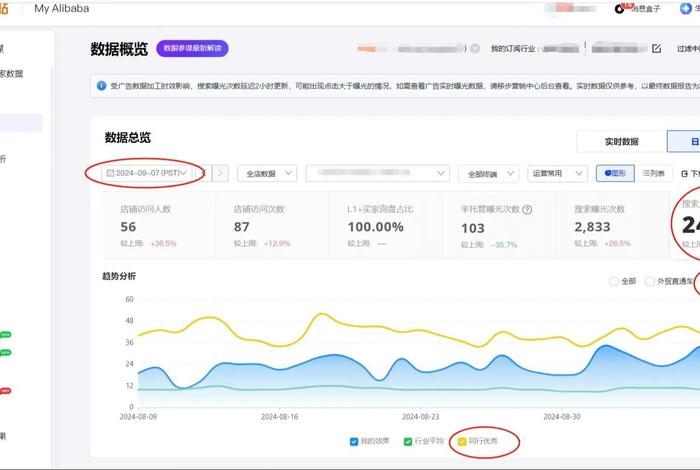Click the 2024-08-09 axis label
The image size is (700, 470).
[x=138, y=417]
